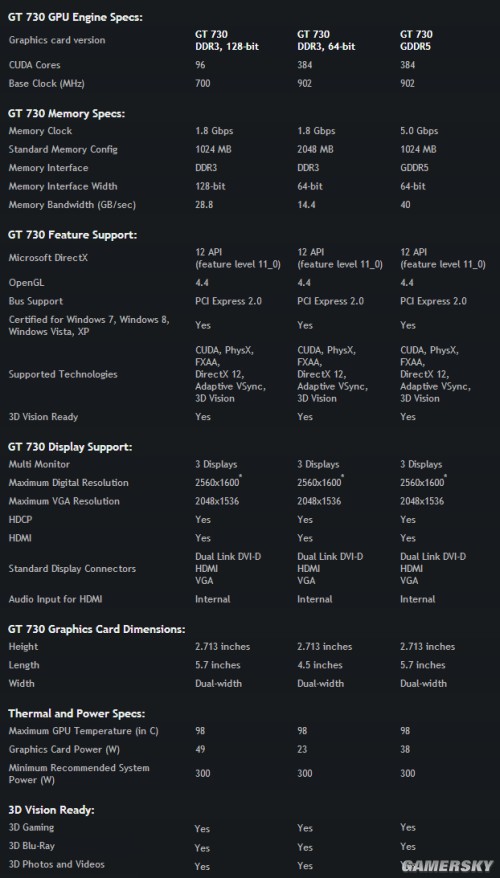This screenshot has width=500, height=878.
Task: Click the CUDA Cores row label
Action: coord(35,65)
